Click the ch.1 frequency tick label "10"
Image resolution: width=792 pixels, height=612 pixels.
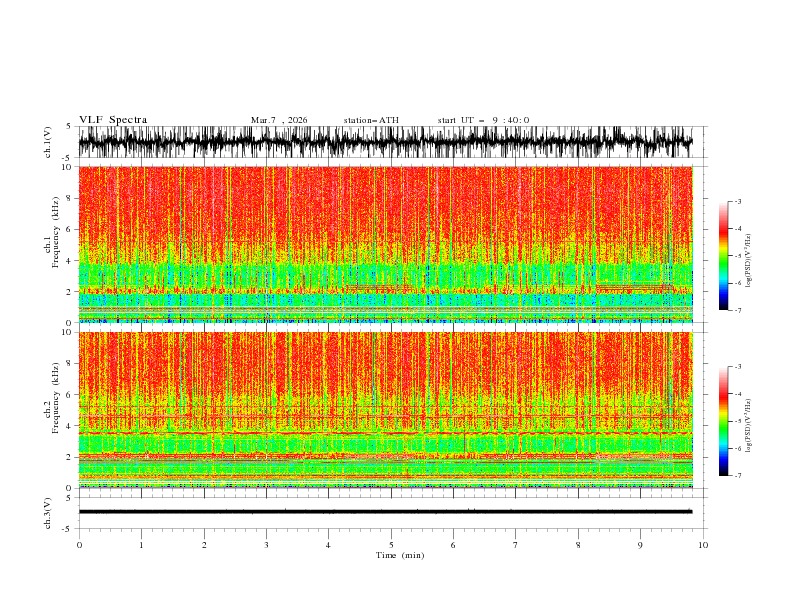67,167
